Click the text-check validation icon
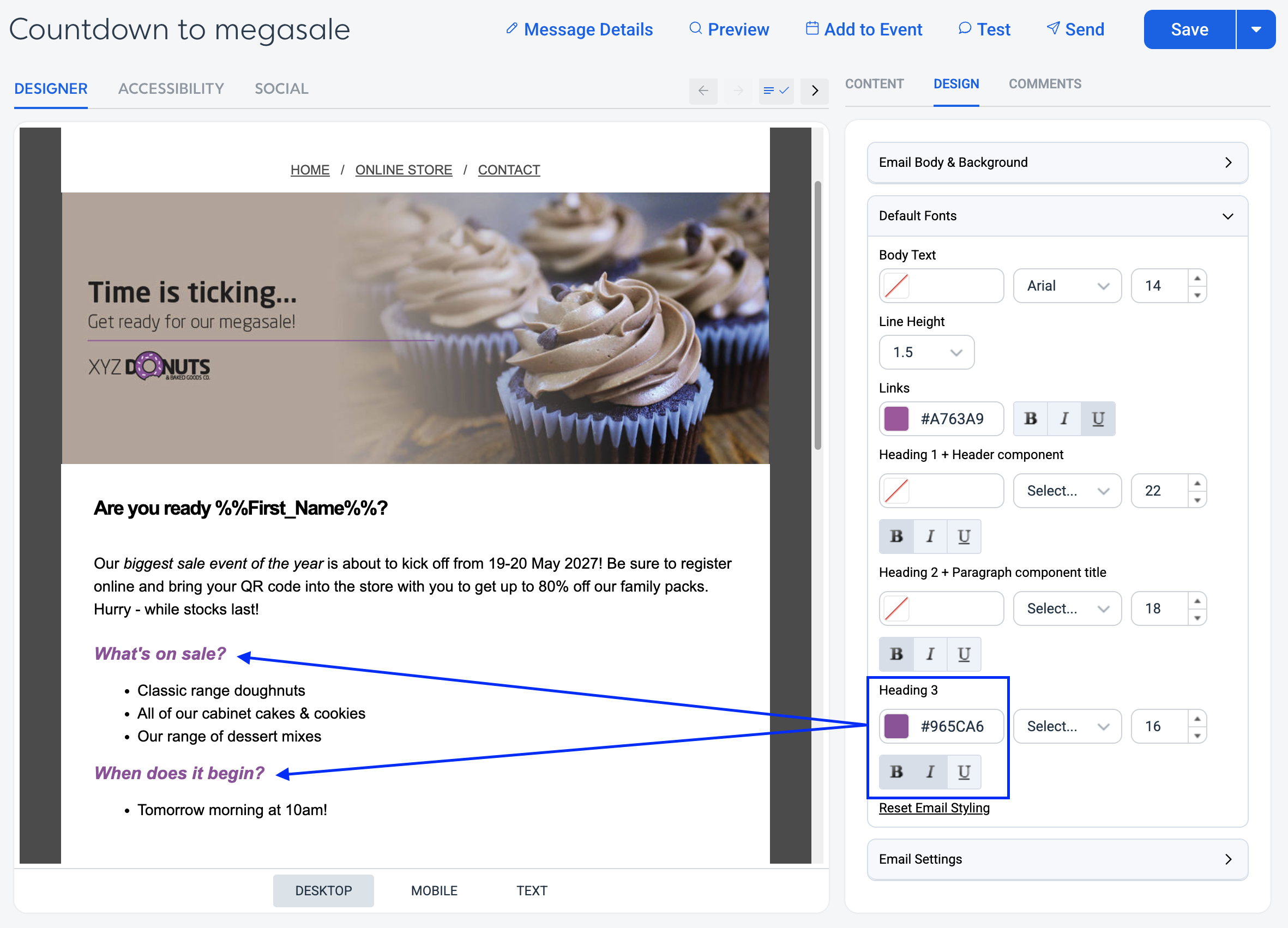The image size is (1288, 928). click(x=777, y=91)
